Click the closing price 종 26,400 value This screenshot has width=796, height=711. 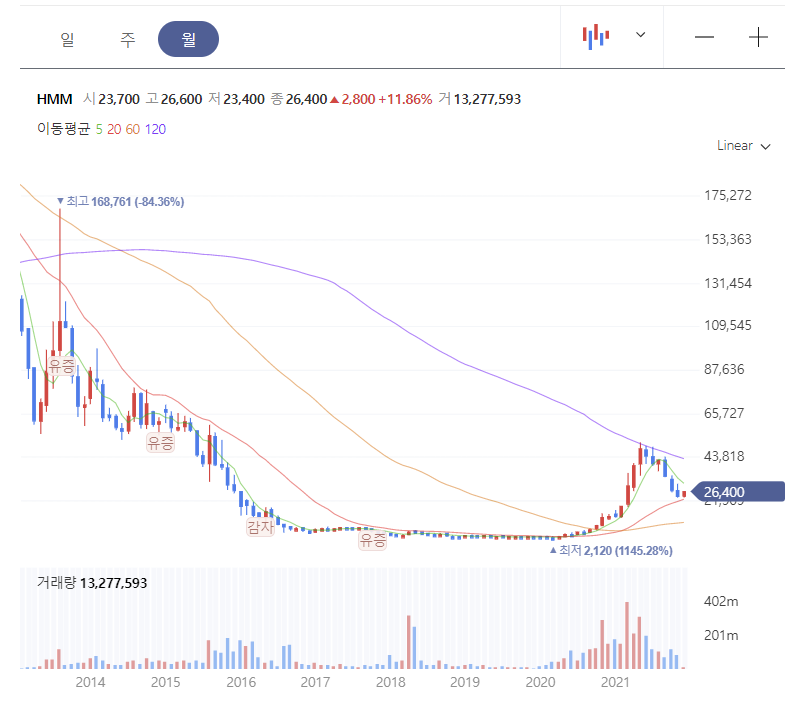tap(299, 99)
